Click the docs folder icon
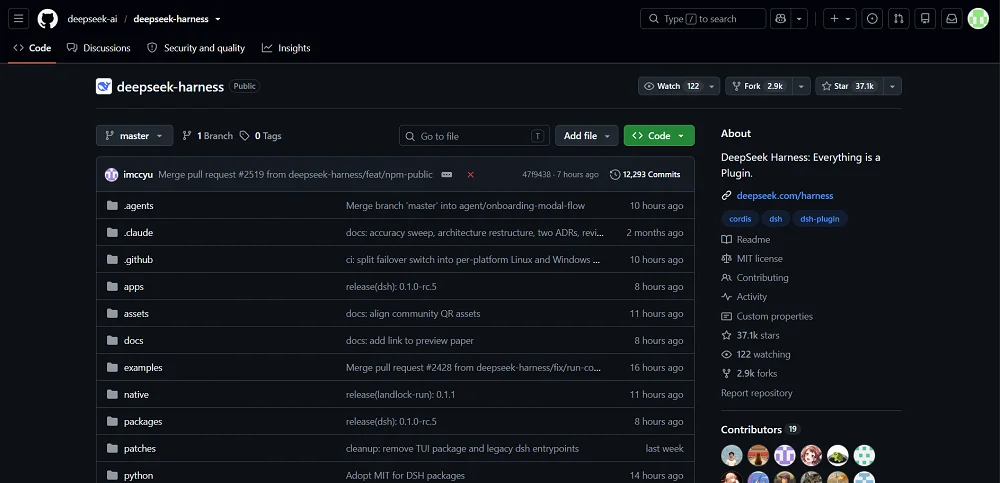The image size is (1000, 483). (112, 340)
